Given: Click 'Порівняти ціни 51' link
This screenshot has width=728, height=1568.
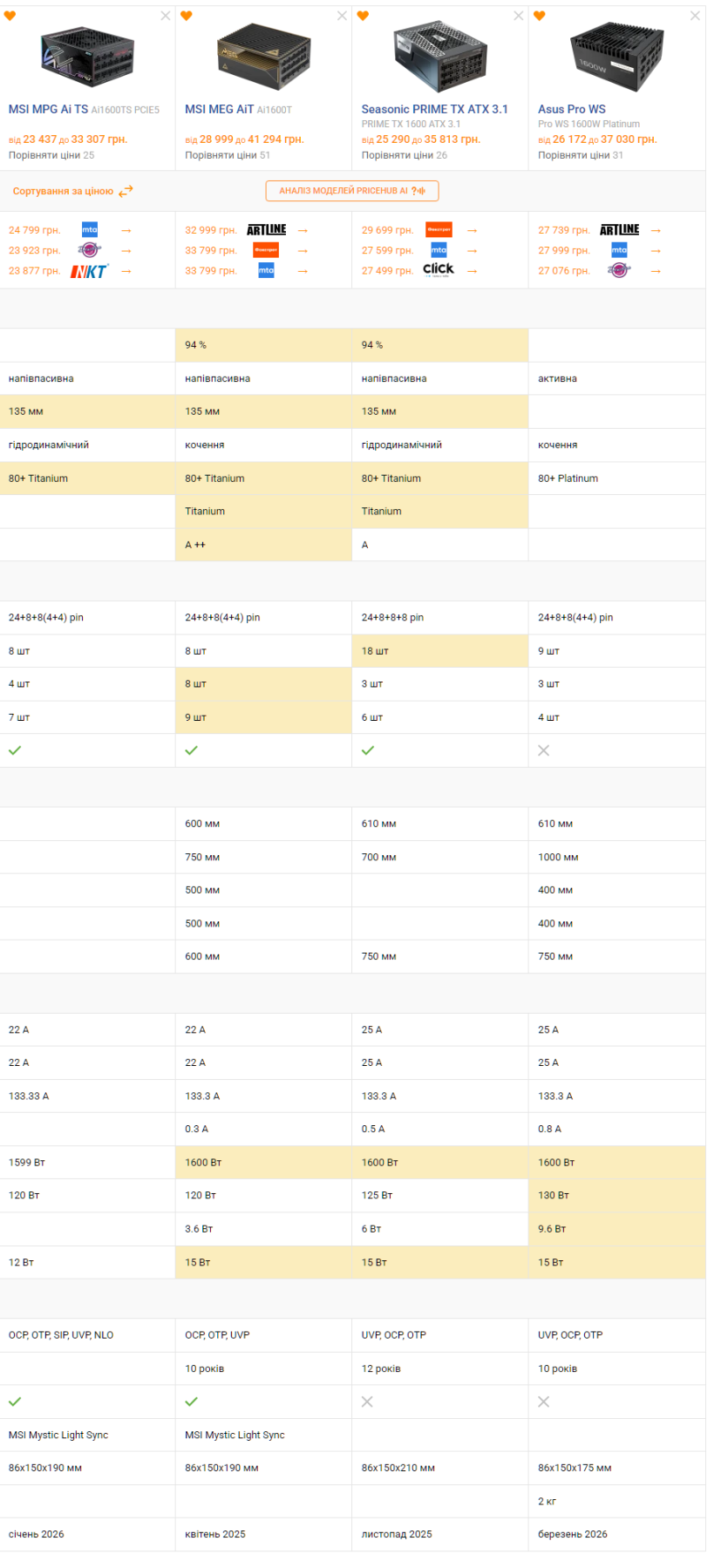Looking at the screenshot, I should 228,155.
